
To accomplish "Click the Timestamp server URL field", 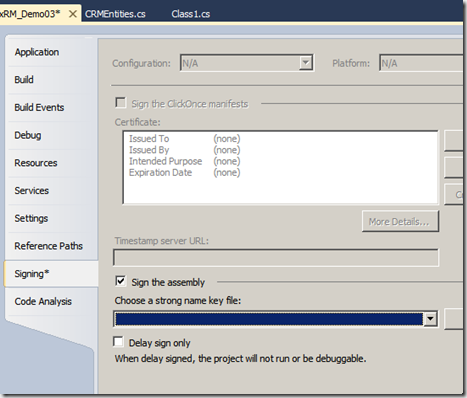I will point(276,258).
